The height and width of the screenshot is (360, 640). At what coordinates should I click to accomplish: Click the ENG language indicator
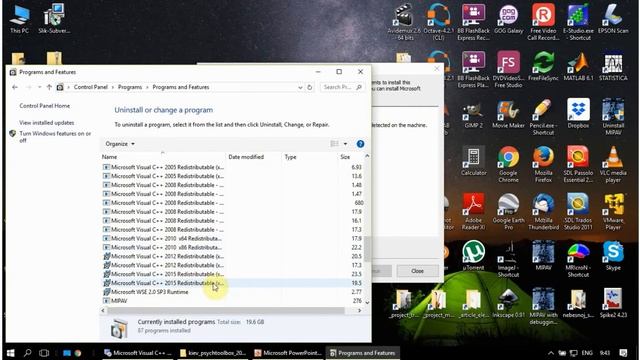click(587, 353)
